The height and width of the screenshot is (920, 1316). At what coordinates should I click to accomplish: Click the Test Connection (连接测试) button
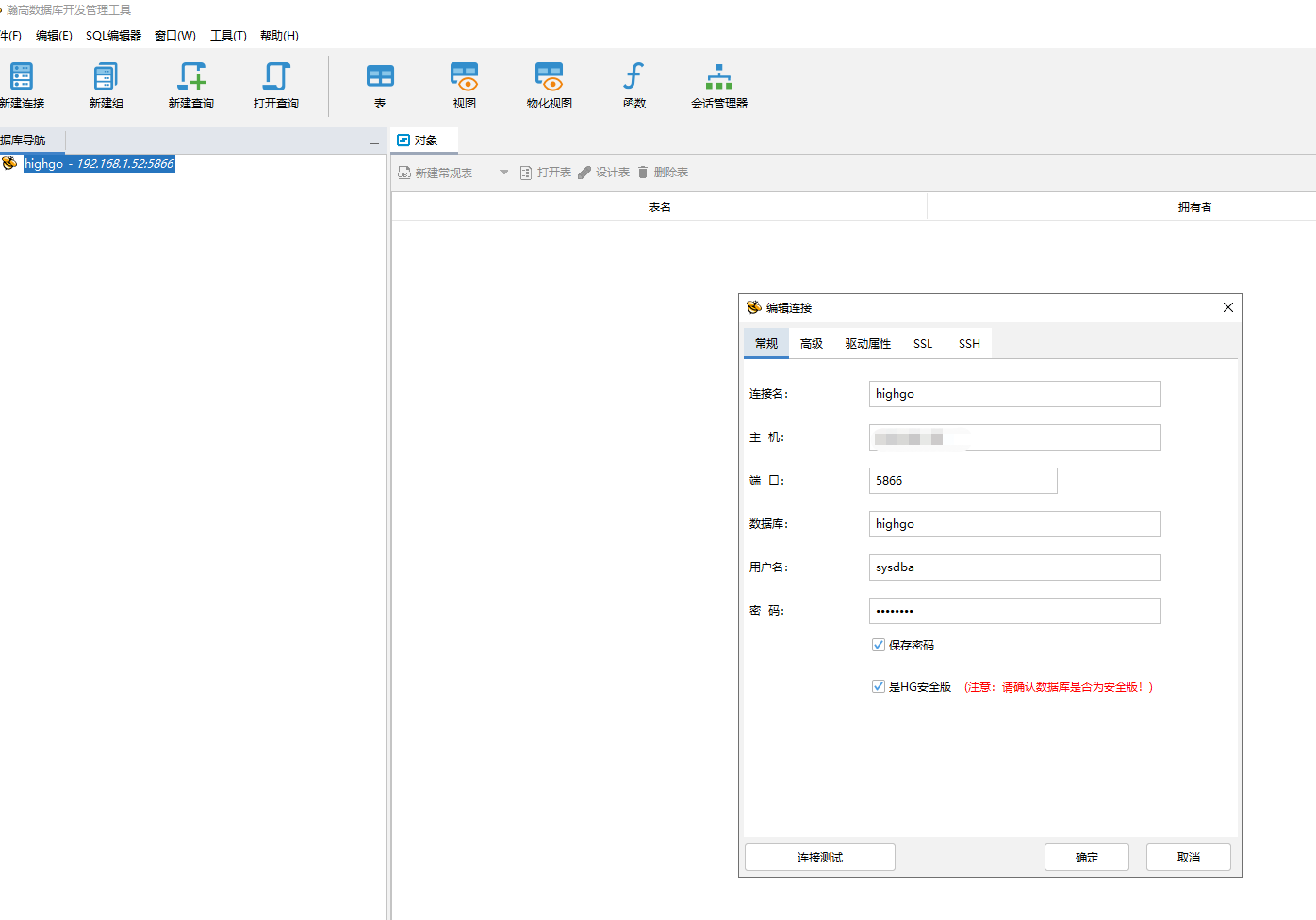point(820,857)
